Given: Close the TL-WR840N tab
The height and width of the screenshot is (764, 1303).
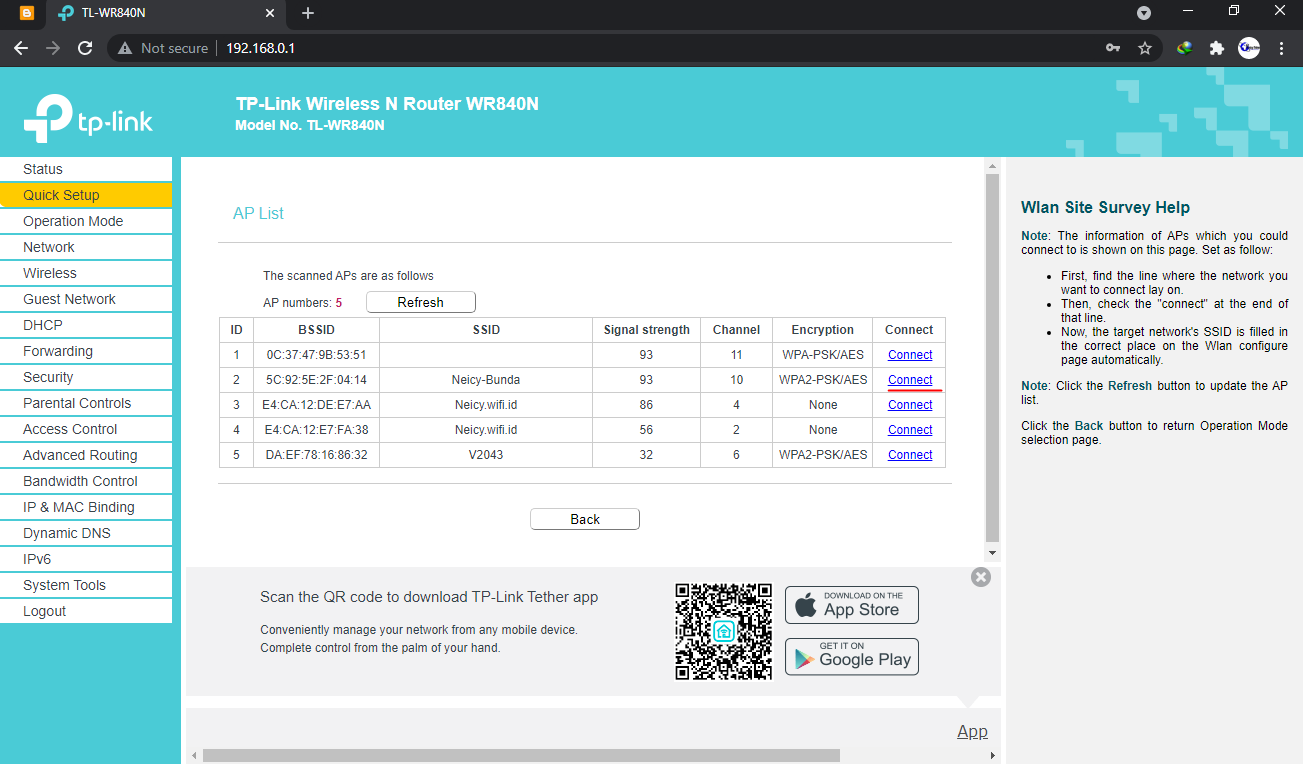Looking at the screenshot, I should [x=270, y=13].
